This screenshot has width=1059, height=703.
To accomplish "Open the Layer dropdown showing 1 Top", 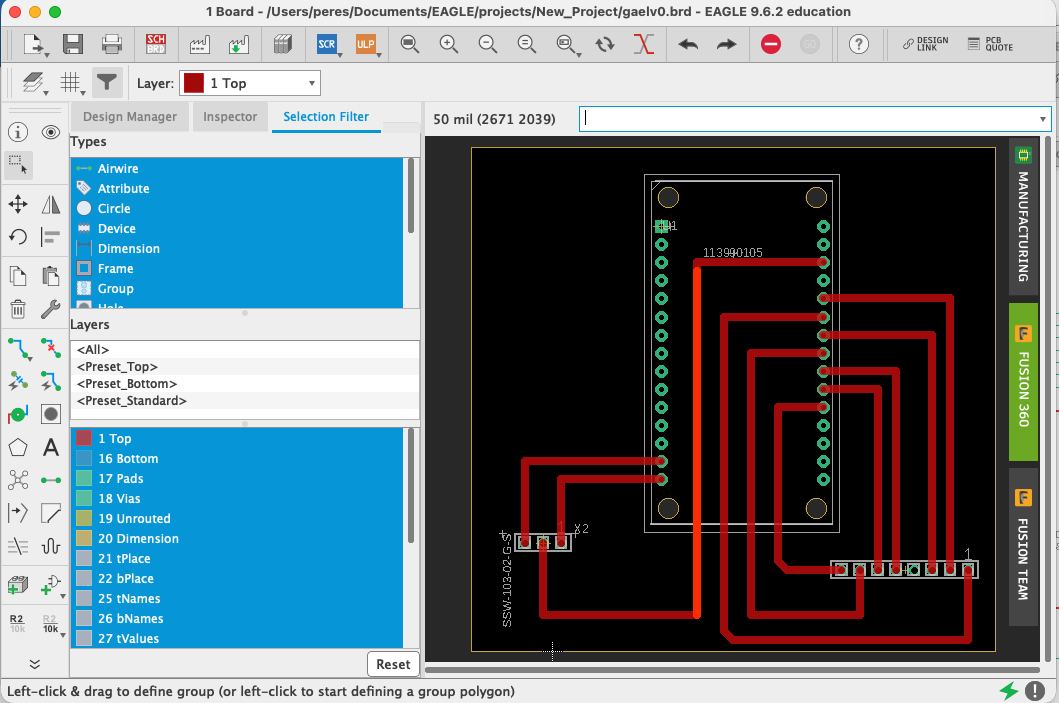I will [250, 83].
